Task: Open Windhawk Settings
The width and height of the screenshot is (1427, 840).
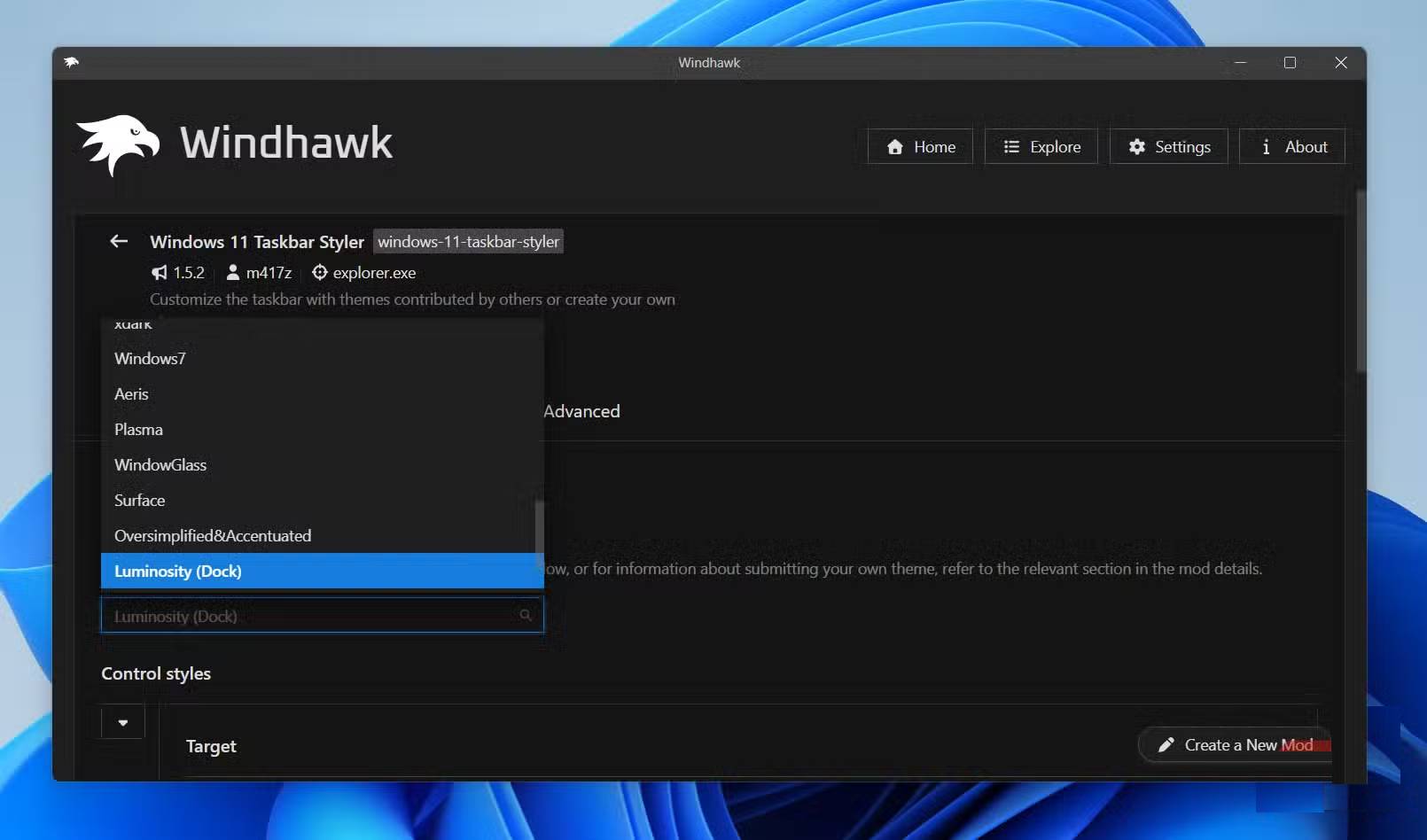Action: [1168, 147]
